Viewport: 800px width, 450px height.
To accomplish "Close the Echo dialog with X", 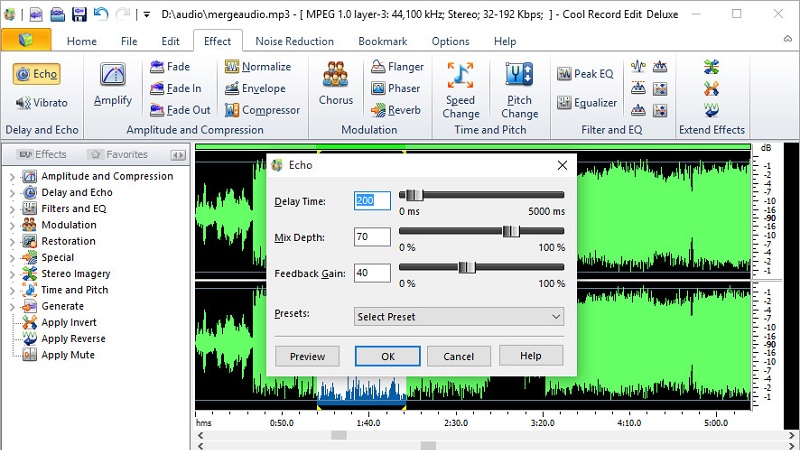I will click(562, 165).
